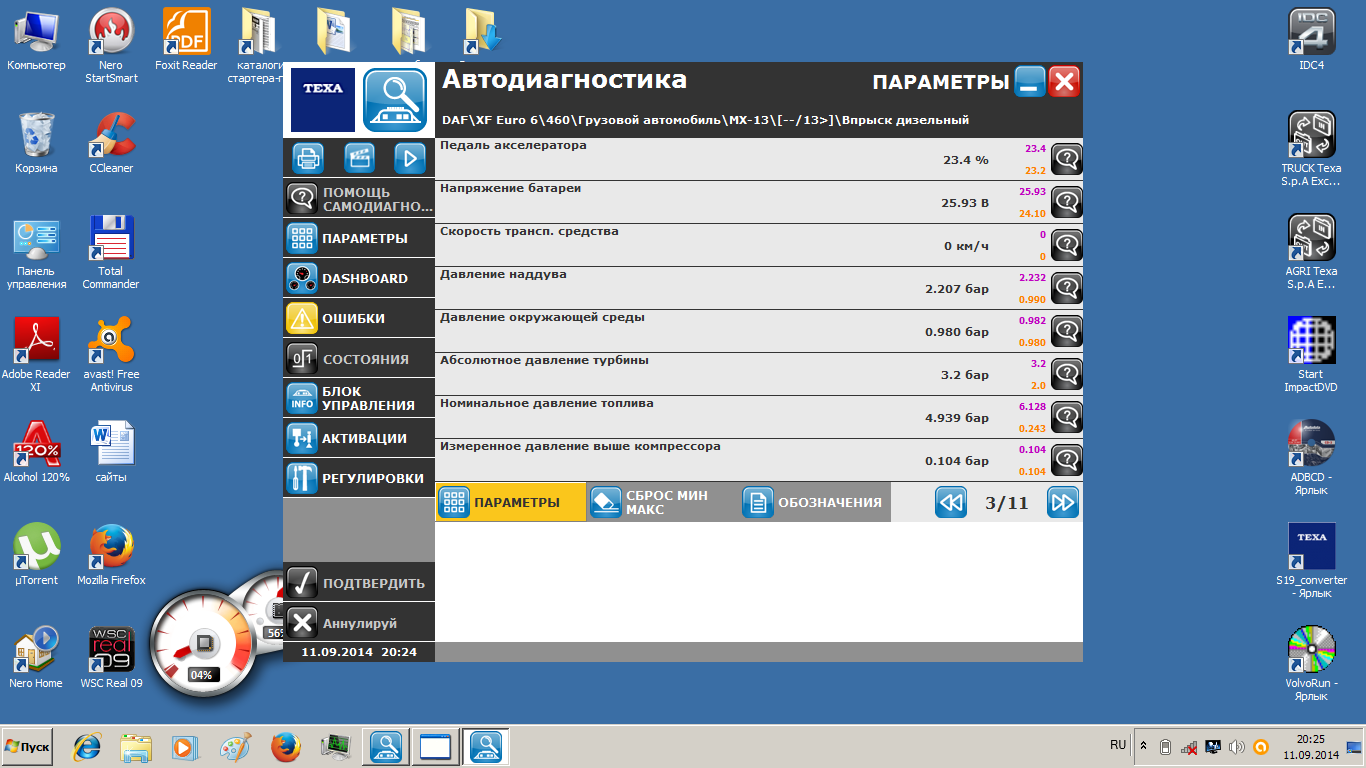Click the print icon in TEXA toolbar
1366x768 pixels.
click(309, 158)
